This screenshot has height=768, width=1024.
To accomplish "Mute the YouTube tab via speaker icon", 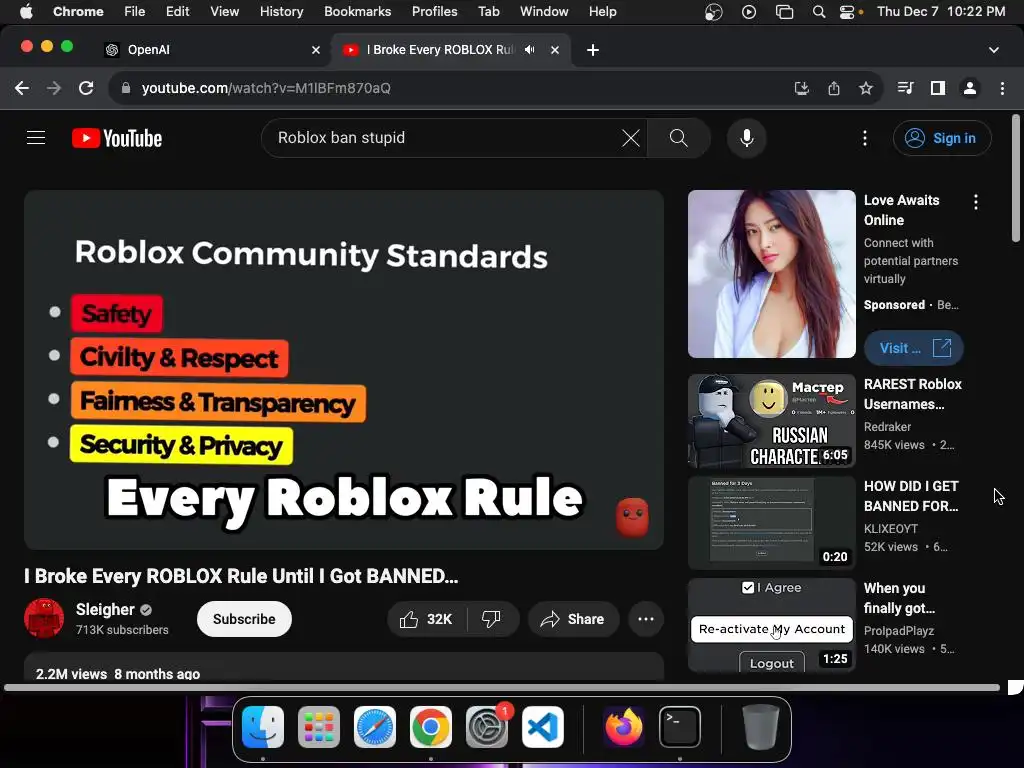I will (530, 50).
